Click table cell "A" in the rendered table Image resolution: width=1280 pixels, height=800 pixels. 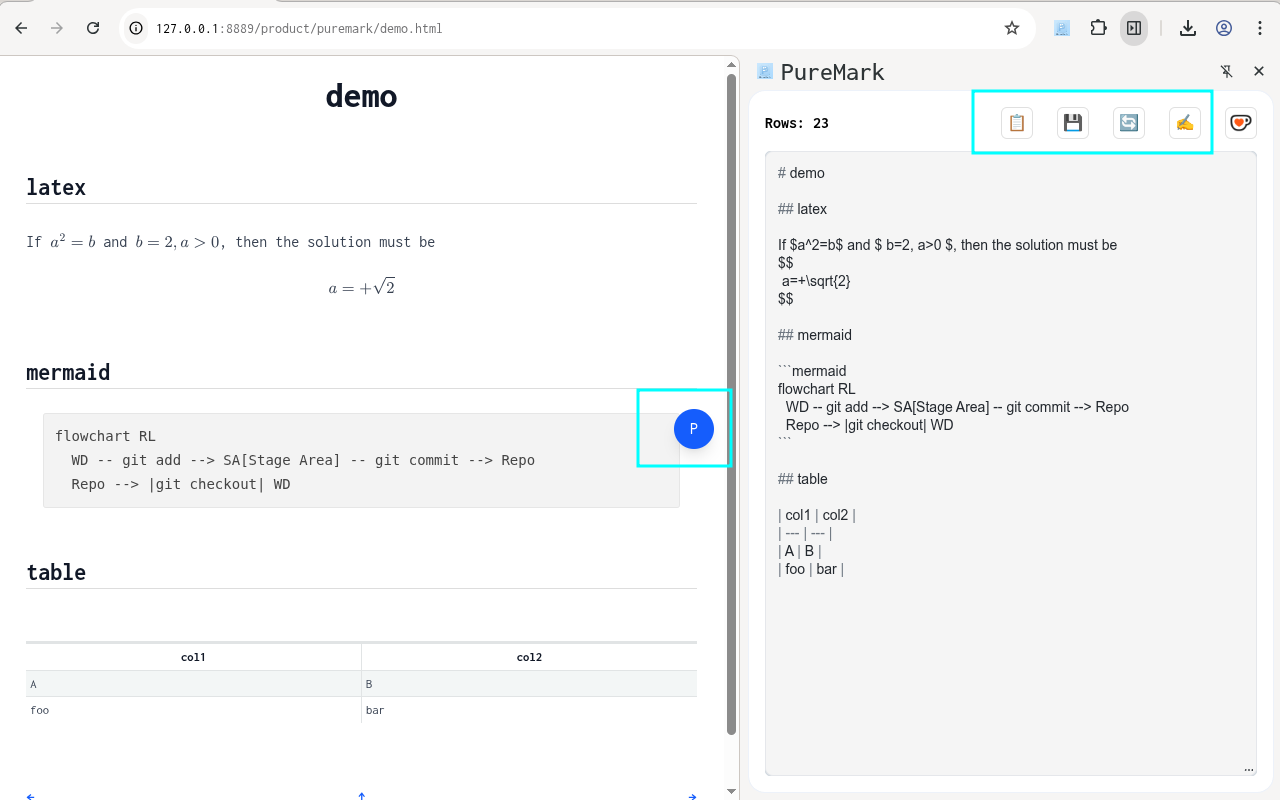click(x=193, y=684)
